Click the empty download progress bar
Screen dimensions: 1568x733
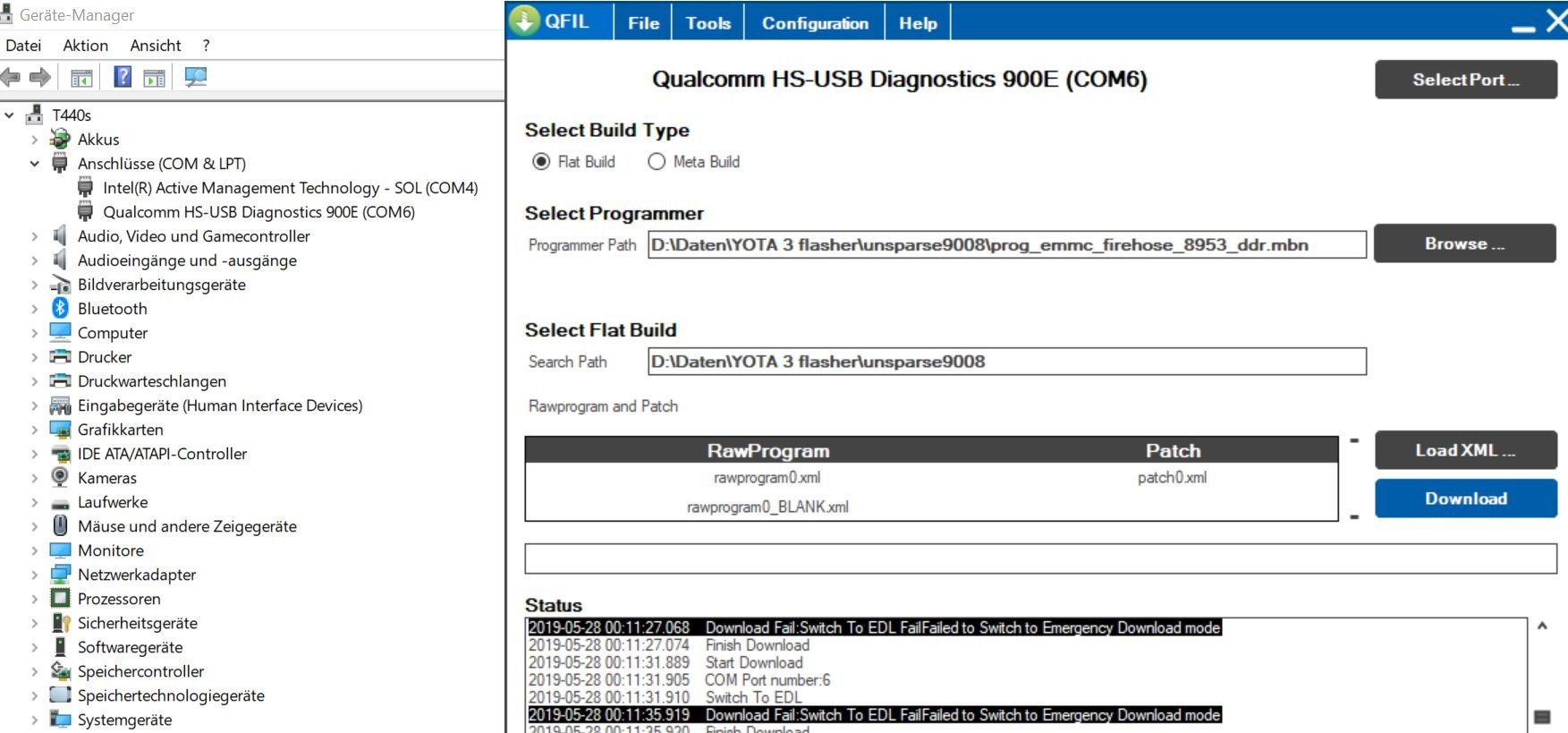[1040, 558]
